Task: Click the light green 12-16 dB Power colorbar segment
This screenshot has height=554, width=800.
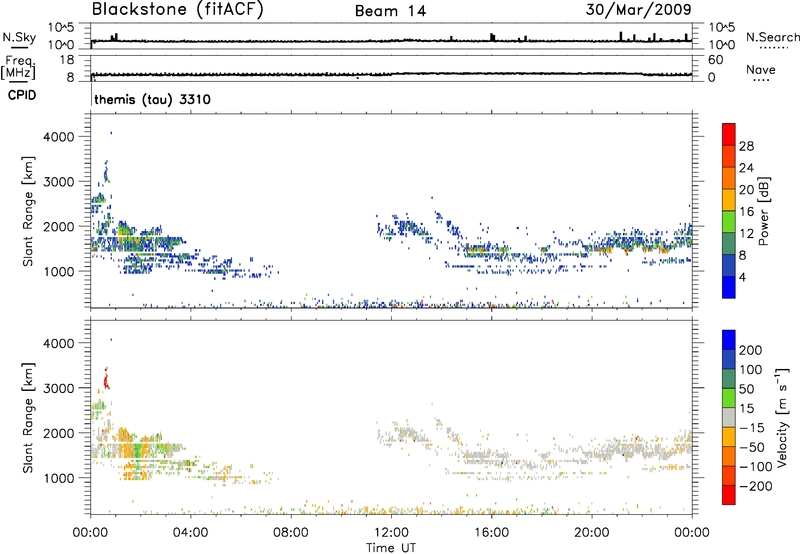Action: [x=729, y=221]
